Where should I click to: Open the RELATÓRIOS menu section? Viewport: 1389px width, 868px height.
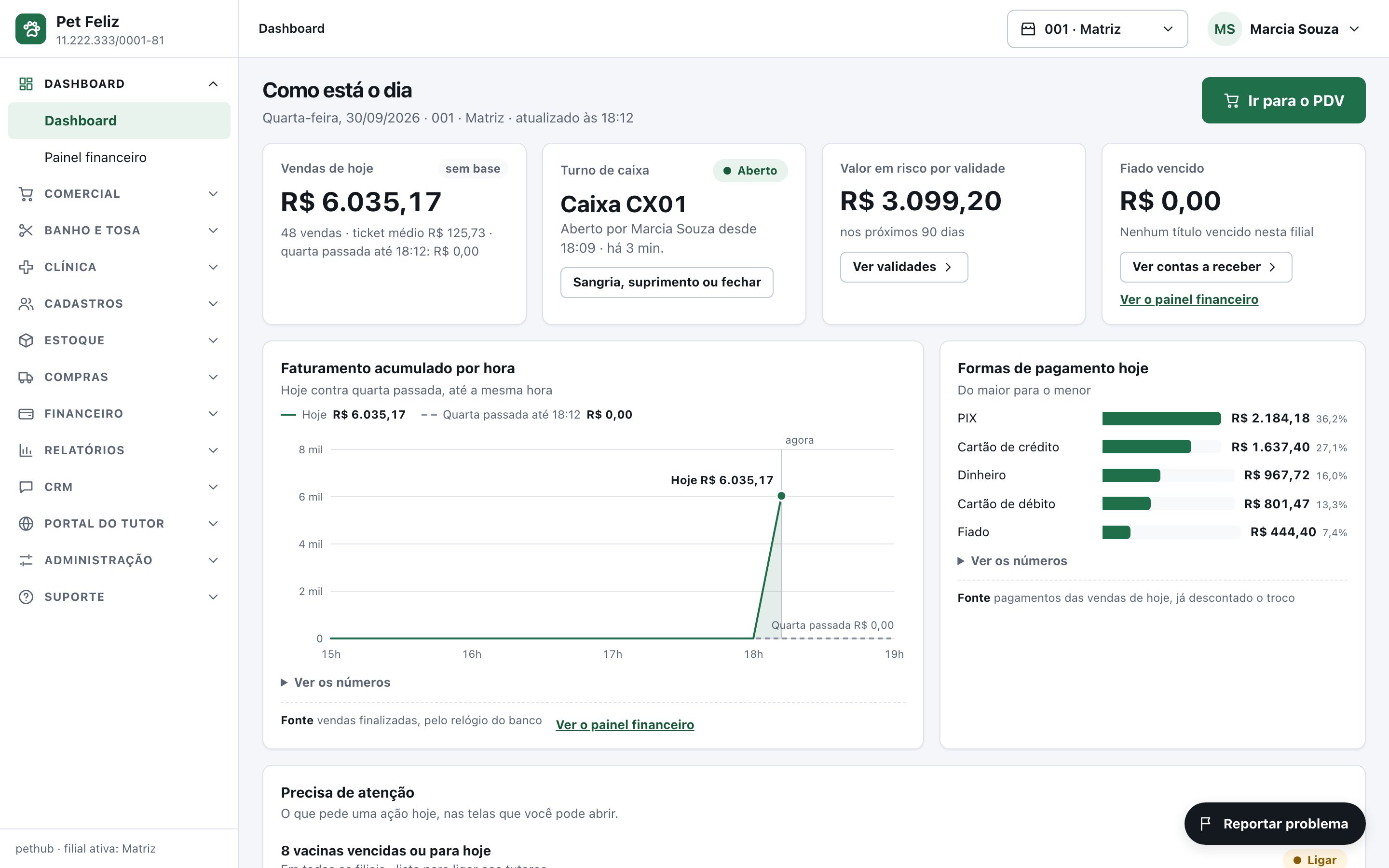coord(119,450)
